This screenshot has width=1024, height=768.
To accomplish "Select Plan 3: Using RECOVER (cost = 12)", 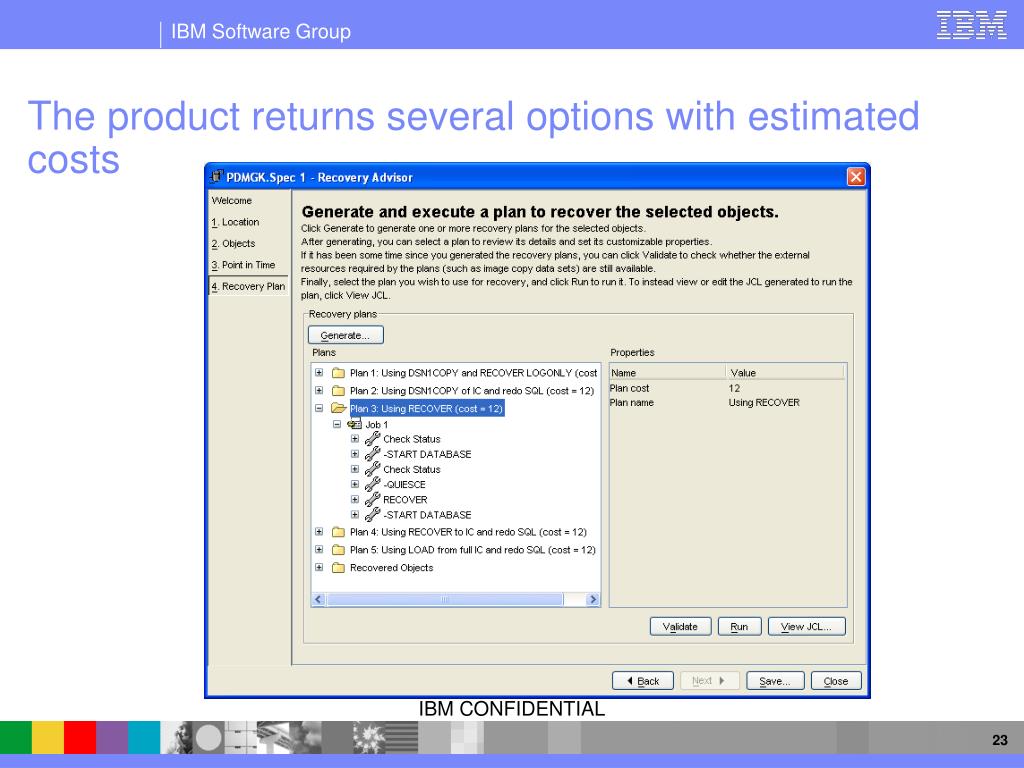I will pyautogui.click(x=426, y=408).
